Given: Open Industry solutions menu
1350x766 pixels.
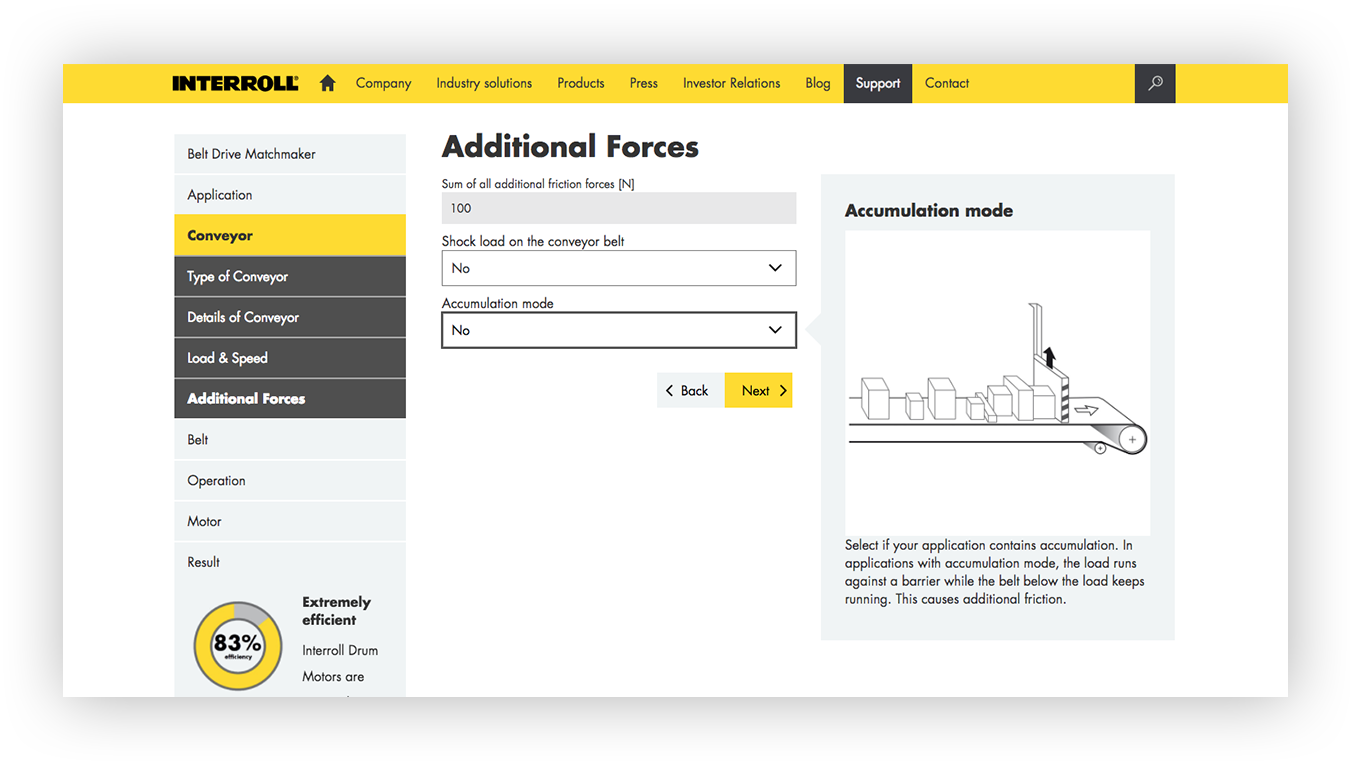Looking at the screenshot, I should (x=484, y=84).
